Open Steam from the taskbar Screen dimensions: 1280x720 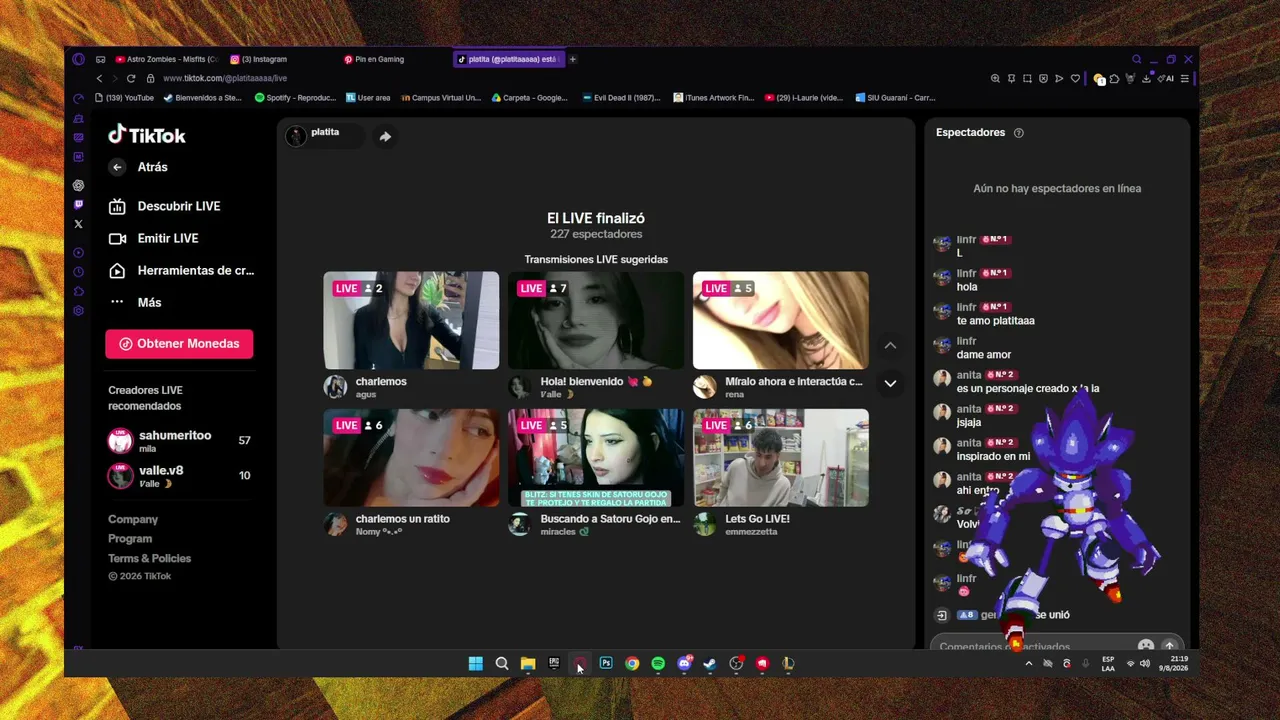point(710,663)
